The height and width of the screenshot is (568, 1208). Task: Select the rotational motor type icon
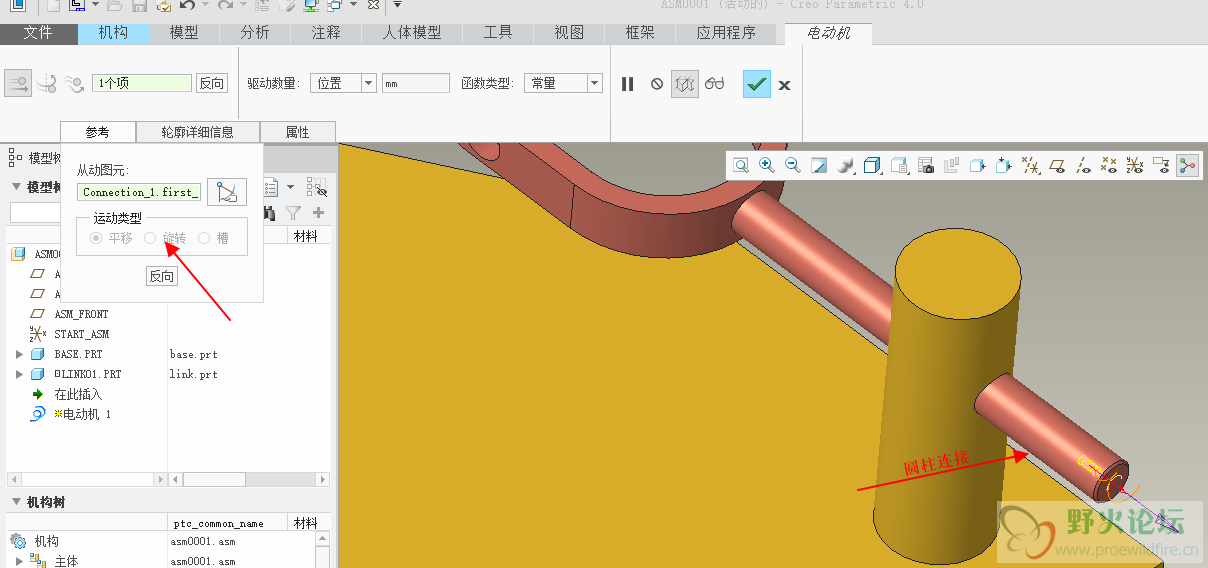(46, 84)
